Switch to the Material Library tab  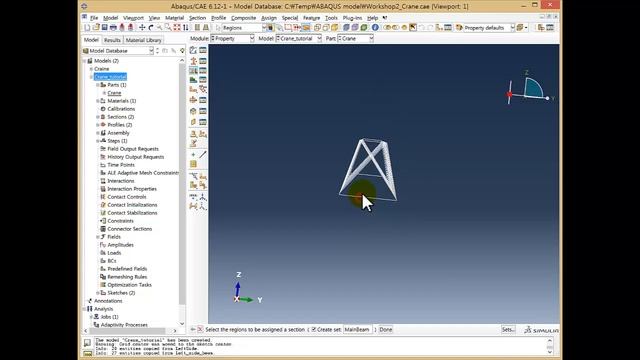pyautogui.click(x=143, y=40)
